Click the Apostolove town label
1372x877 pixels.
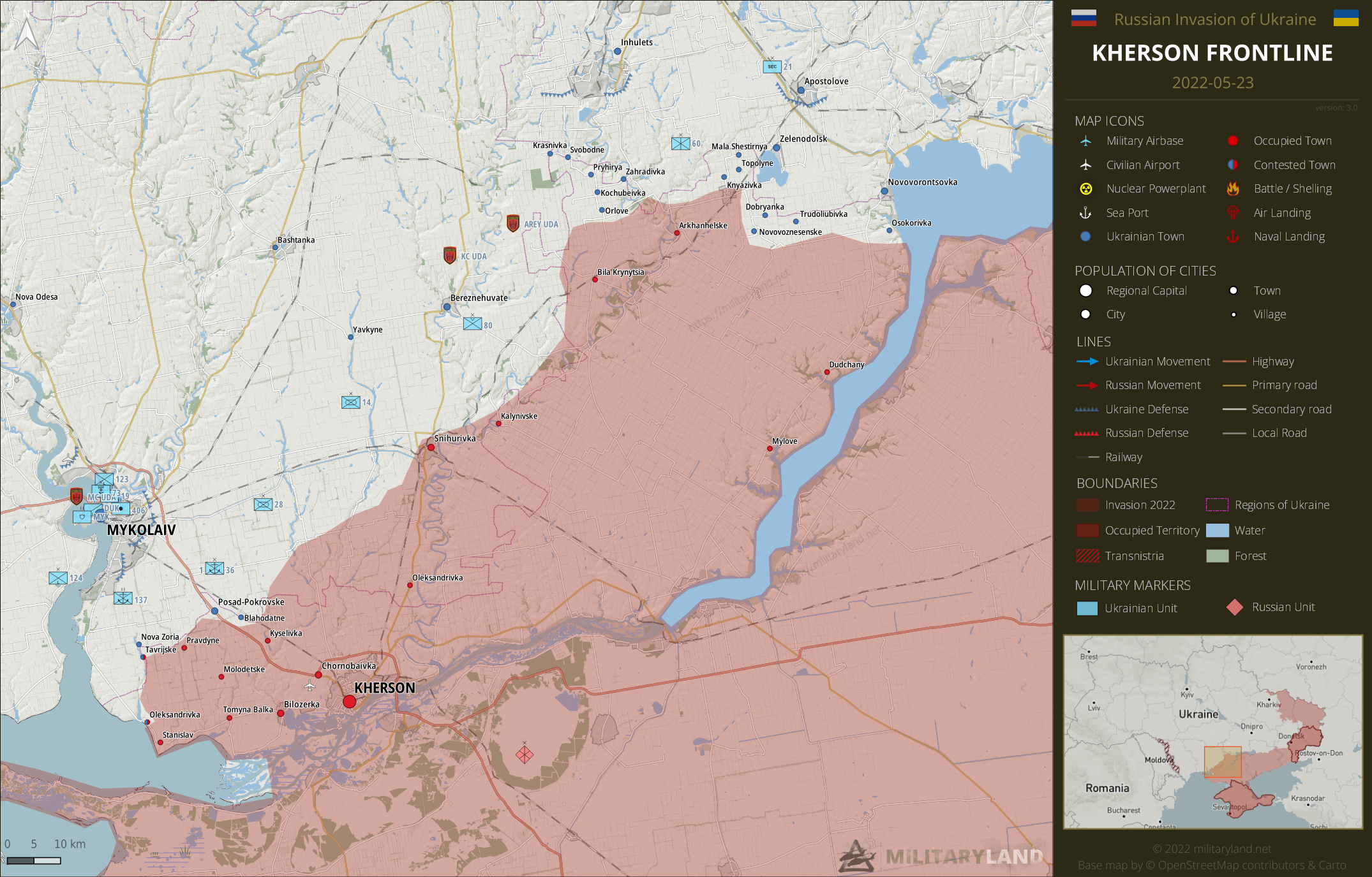pos(826,82)
